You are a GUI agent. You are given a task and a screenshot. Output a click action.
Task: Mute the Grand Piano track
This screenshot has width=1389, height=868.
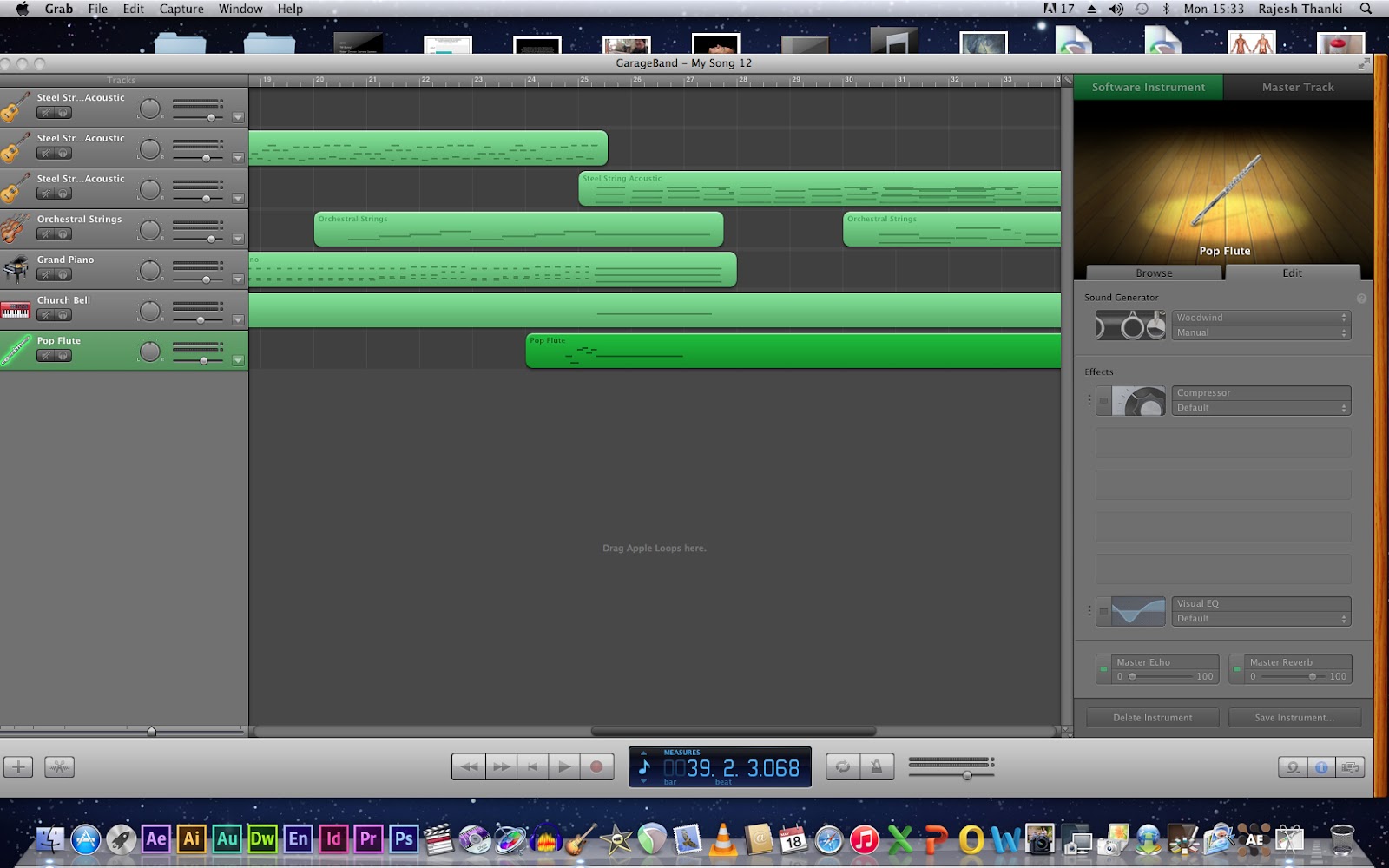coord(46,275)
